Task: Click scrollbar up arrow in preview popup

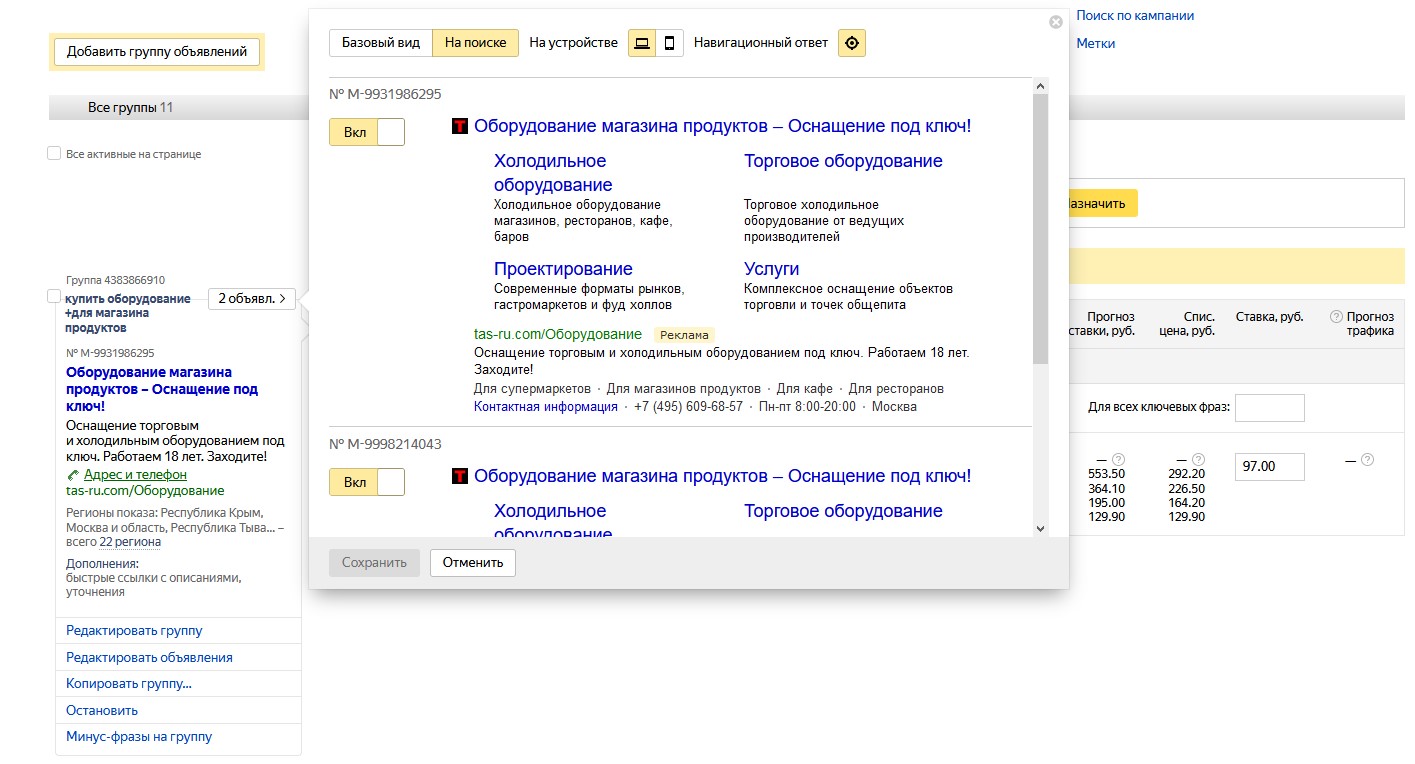Action: (1041, 87)
